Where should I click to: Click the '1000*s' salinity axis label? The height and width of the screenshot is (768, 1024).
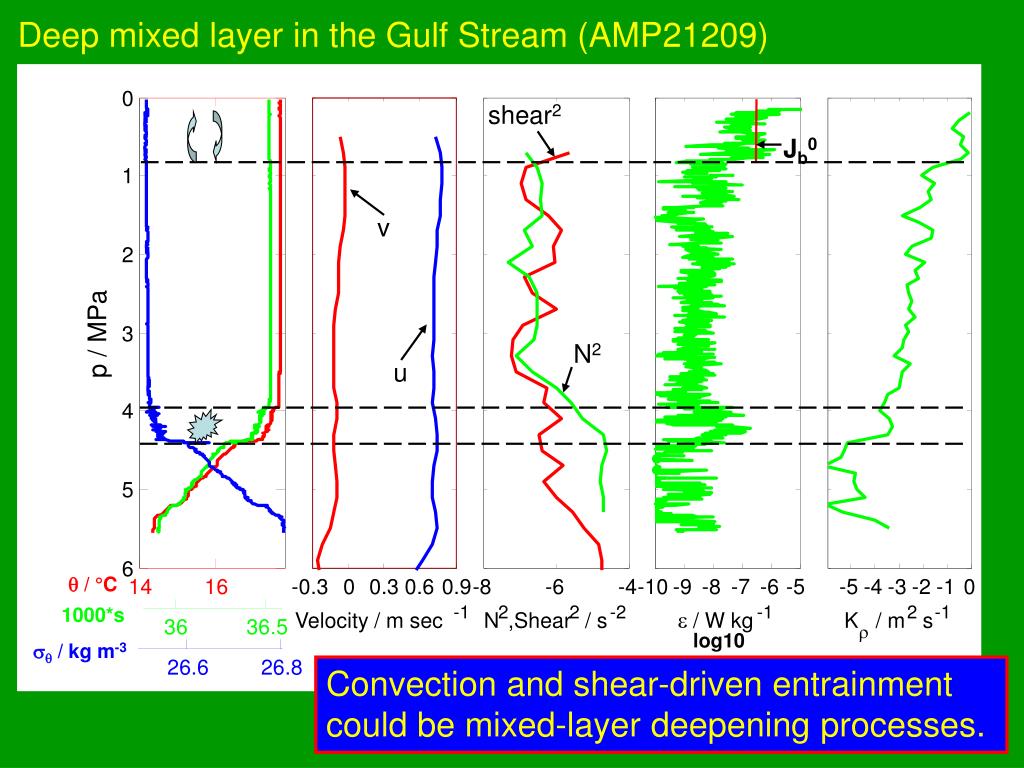click(93, 615)
